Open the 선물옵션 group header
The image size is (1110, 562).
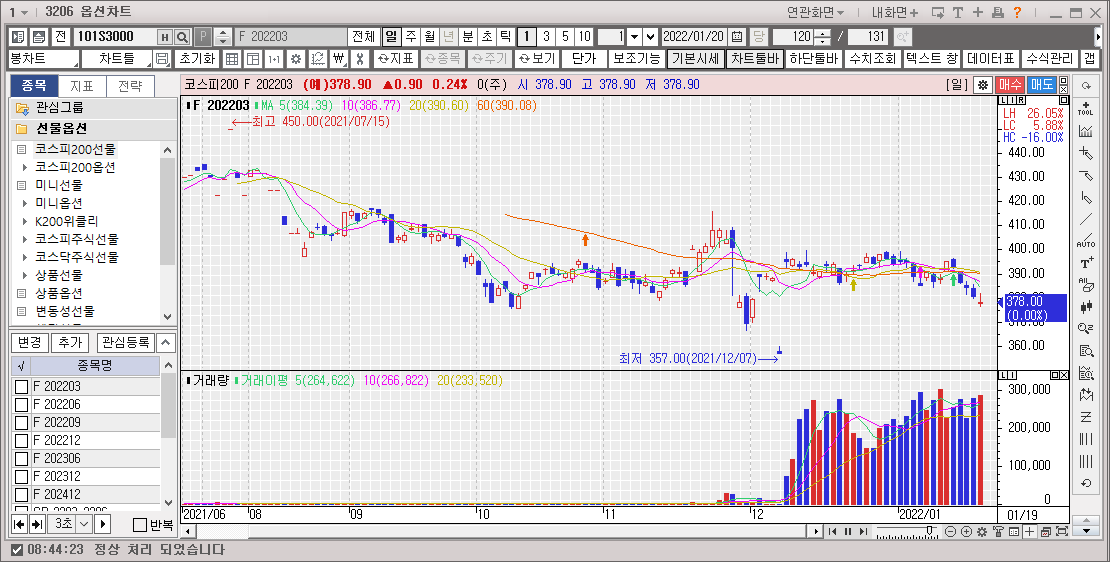(93, 130)
